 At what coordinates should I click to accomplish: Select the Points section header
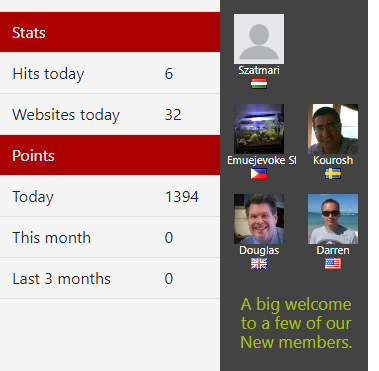[x=110, y=155]
